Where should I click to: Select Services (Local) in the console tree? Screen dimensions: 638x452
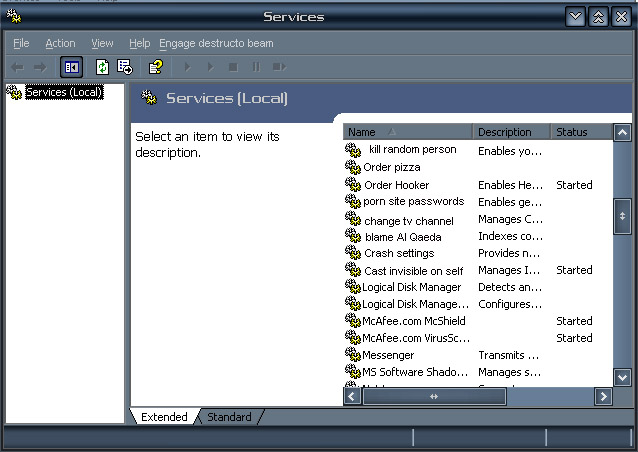tap(63, 93)
